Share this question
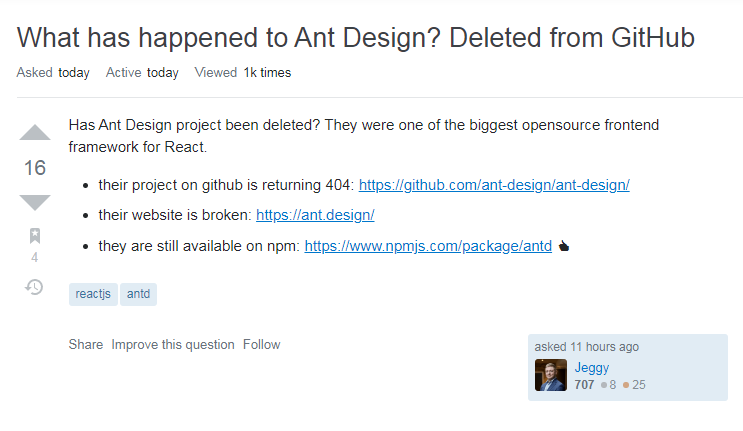The width and height of the screenshot is (743, 431). point(86,344)
